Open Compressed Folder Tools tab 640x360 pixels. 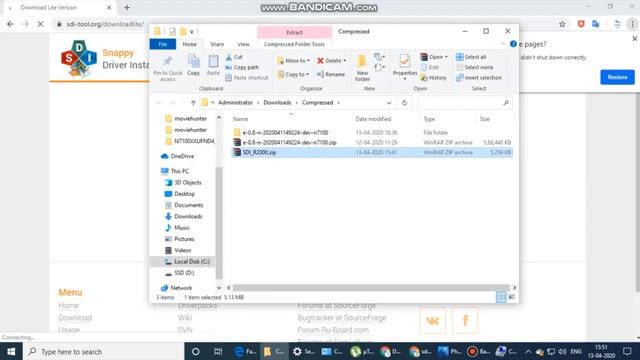coord(294,44)
